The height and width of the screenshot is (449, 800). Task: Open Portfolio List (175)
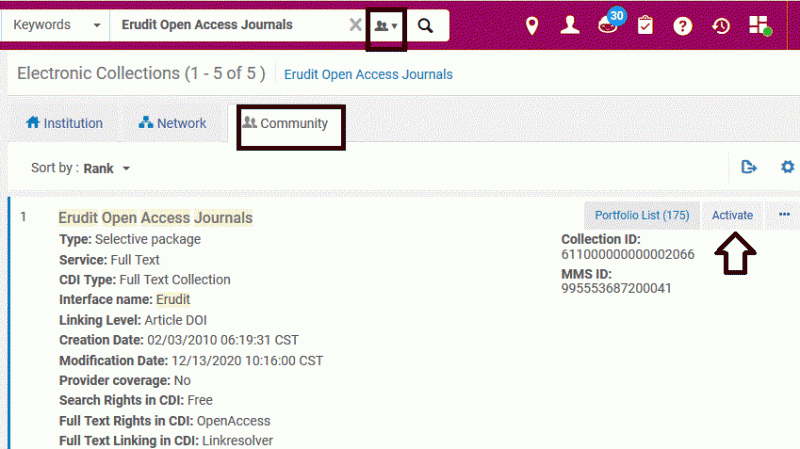point(642,215)
